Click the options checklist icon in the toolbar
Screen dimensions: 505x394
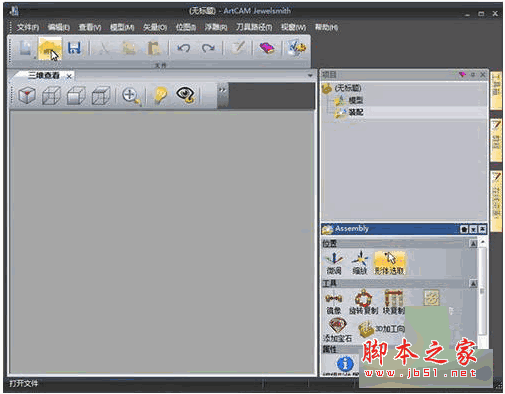(297, 48)
